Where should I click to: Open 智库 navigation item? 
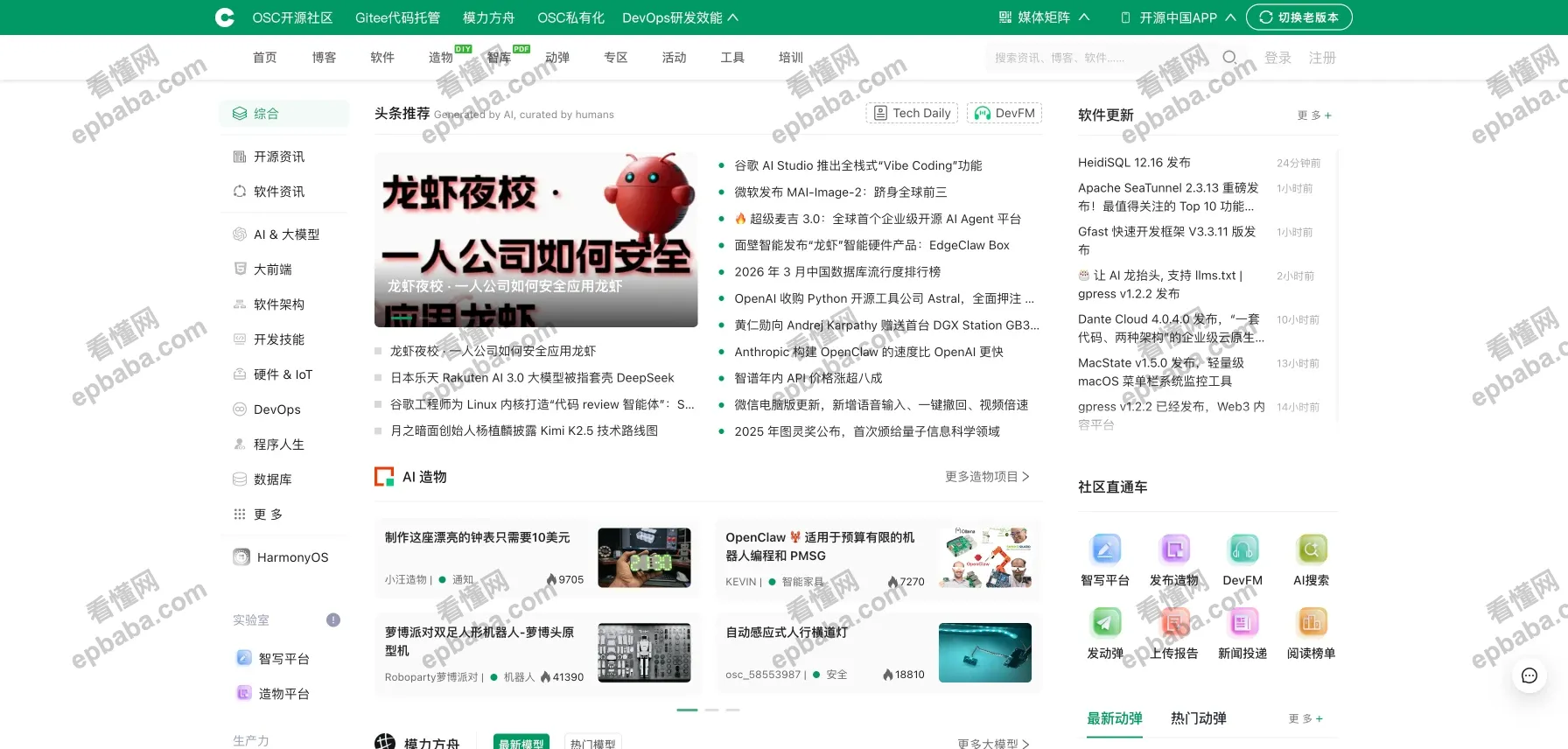click(499, 58)
